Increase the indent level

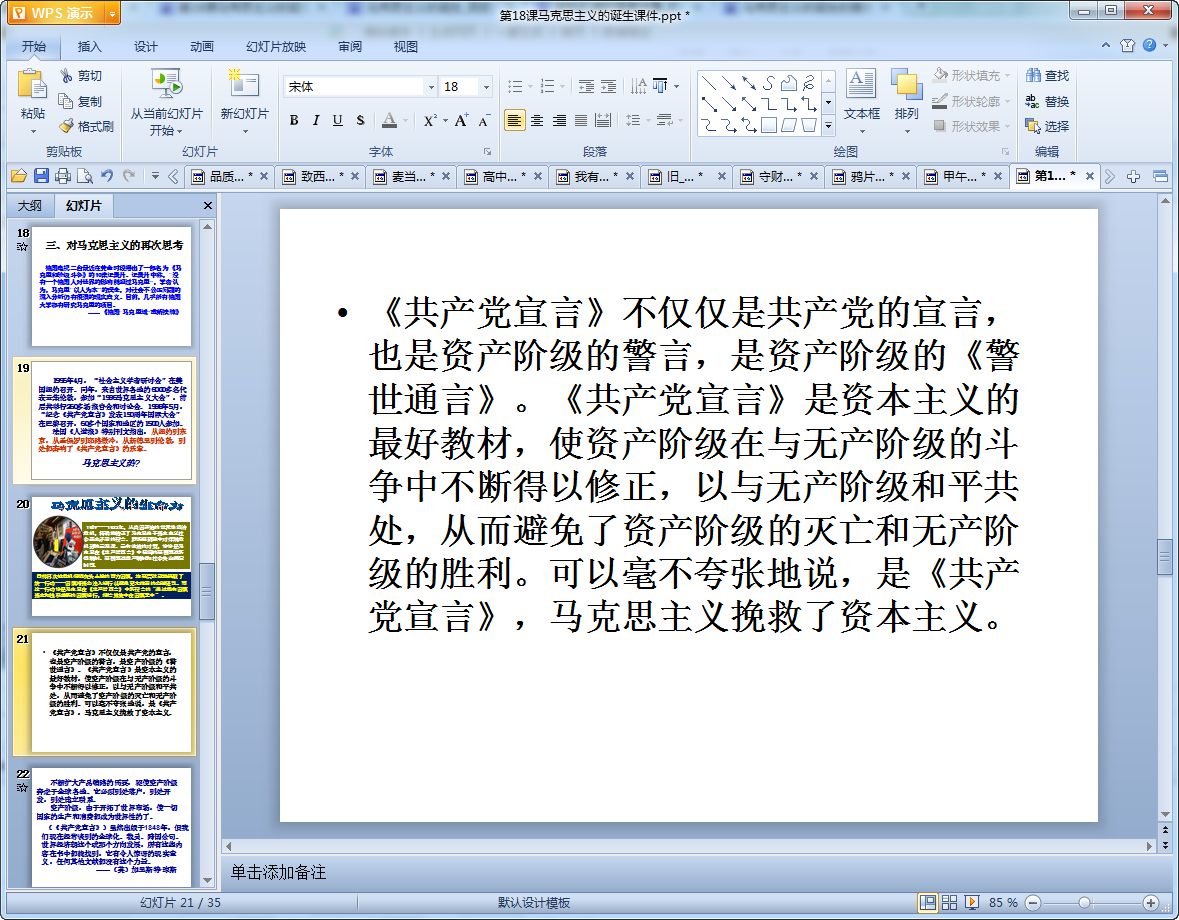pyautogui.click(x=608, y=86)
